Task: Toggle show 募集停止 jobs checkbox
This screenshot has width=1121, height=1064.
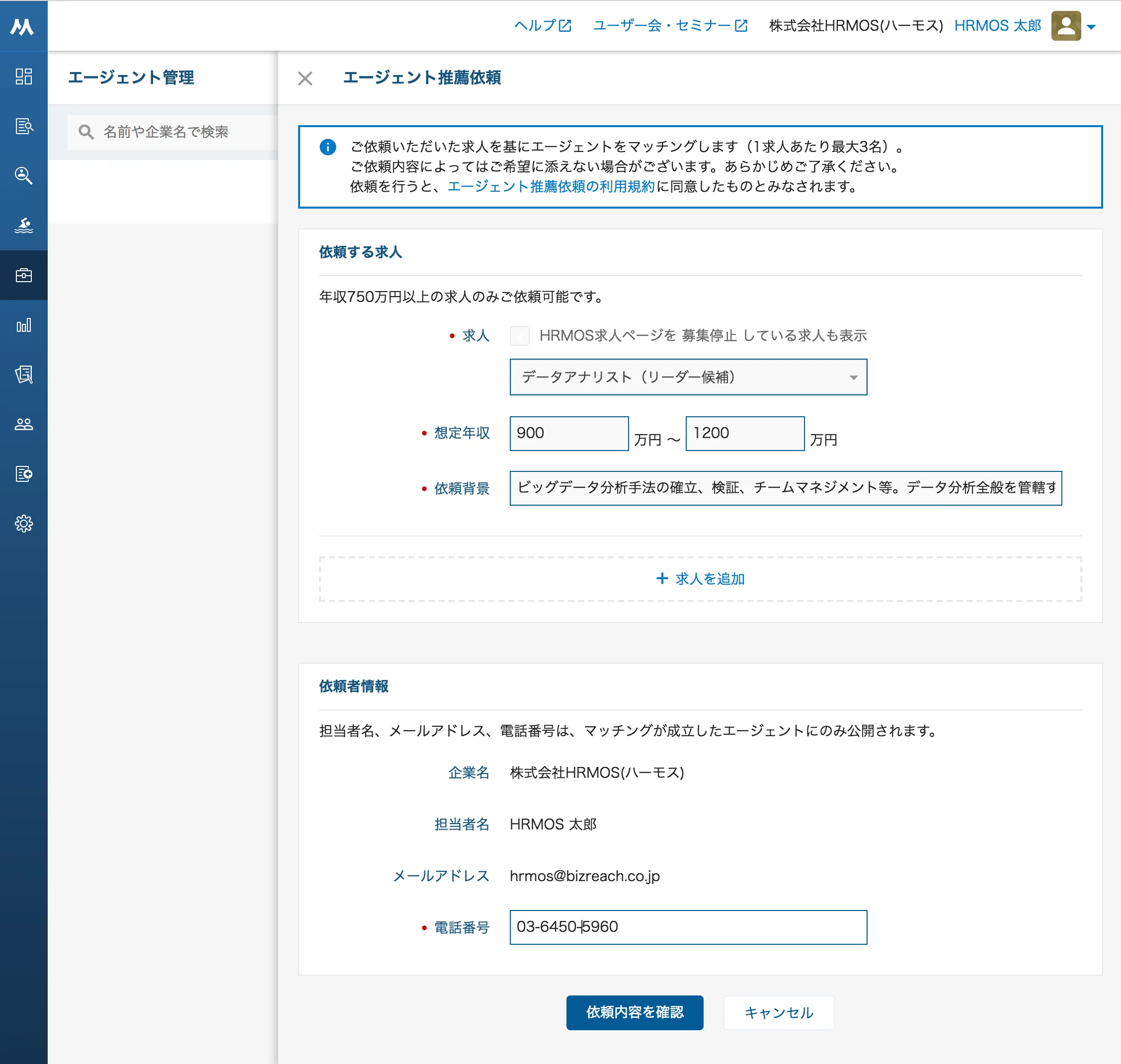Action: pos(519,336)
